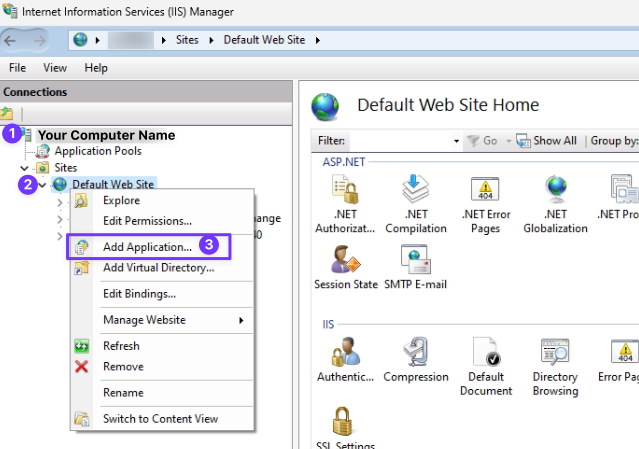Collapse the Sites tree node
Screen dimensions: 639x449
click(x=24, y=168)
